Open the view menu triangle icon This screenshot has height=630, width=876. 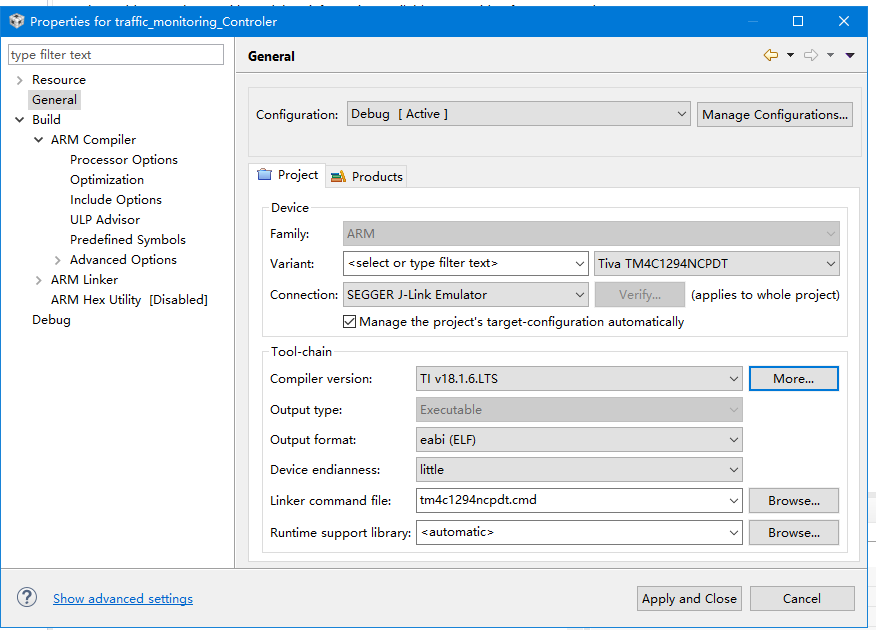850,56
